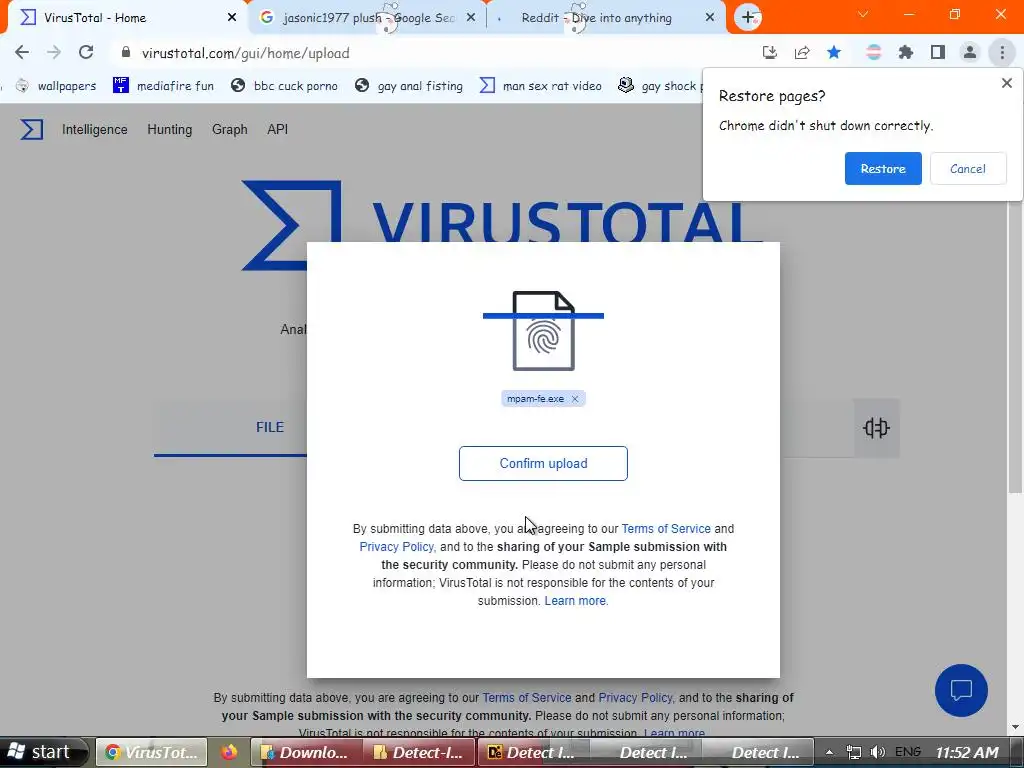Click the network tray icon
Image resolution: width=1024 pixels, height=768 pixels.
point(853,752)
